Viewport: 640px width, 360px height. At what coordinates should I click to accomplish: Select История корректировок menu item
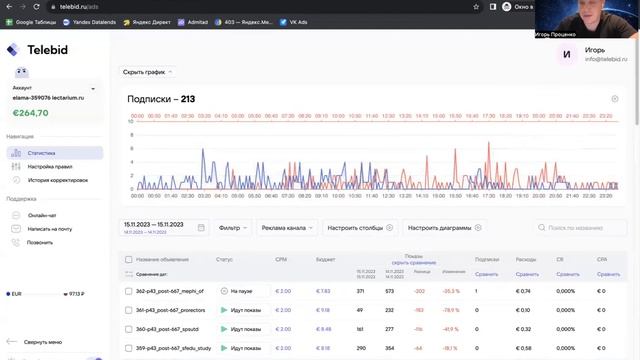pos(55,180)
